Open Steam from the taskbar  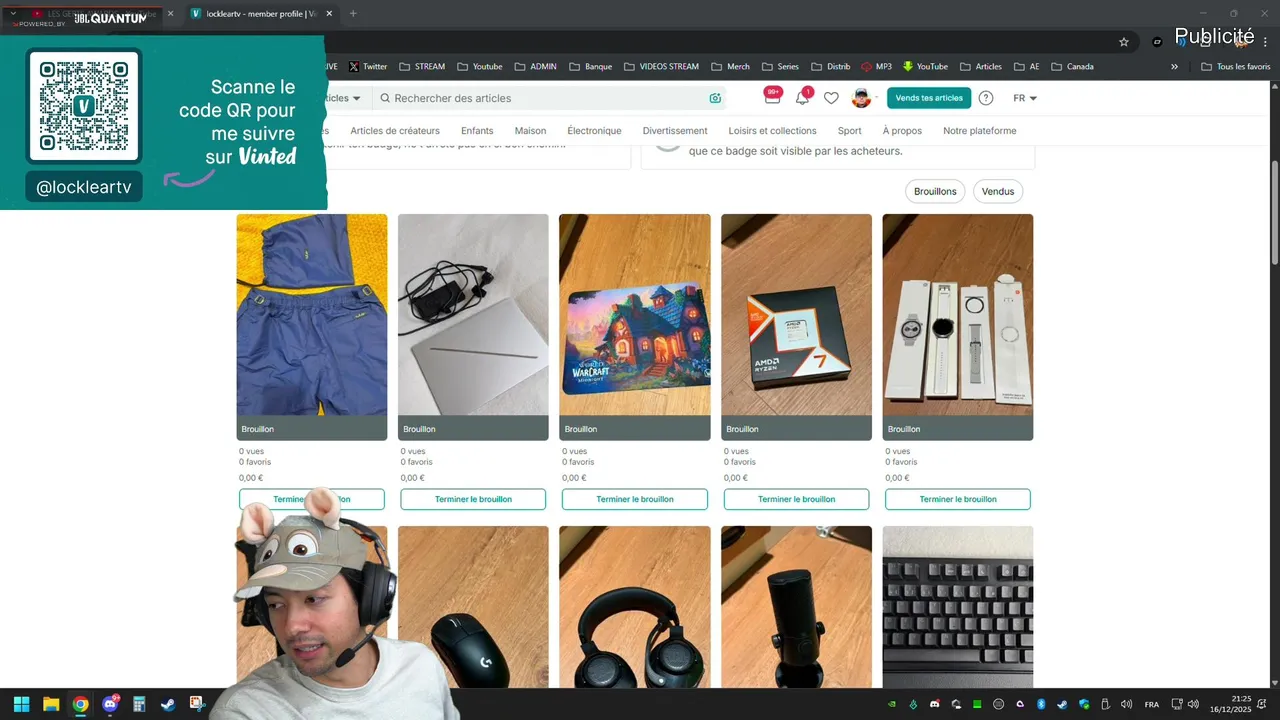pos(168,704)
